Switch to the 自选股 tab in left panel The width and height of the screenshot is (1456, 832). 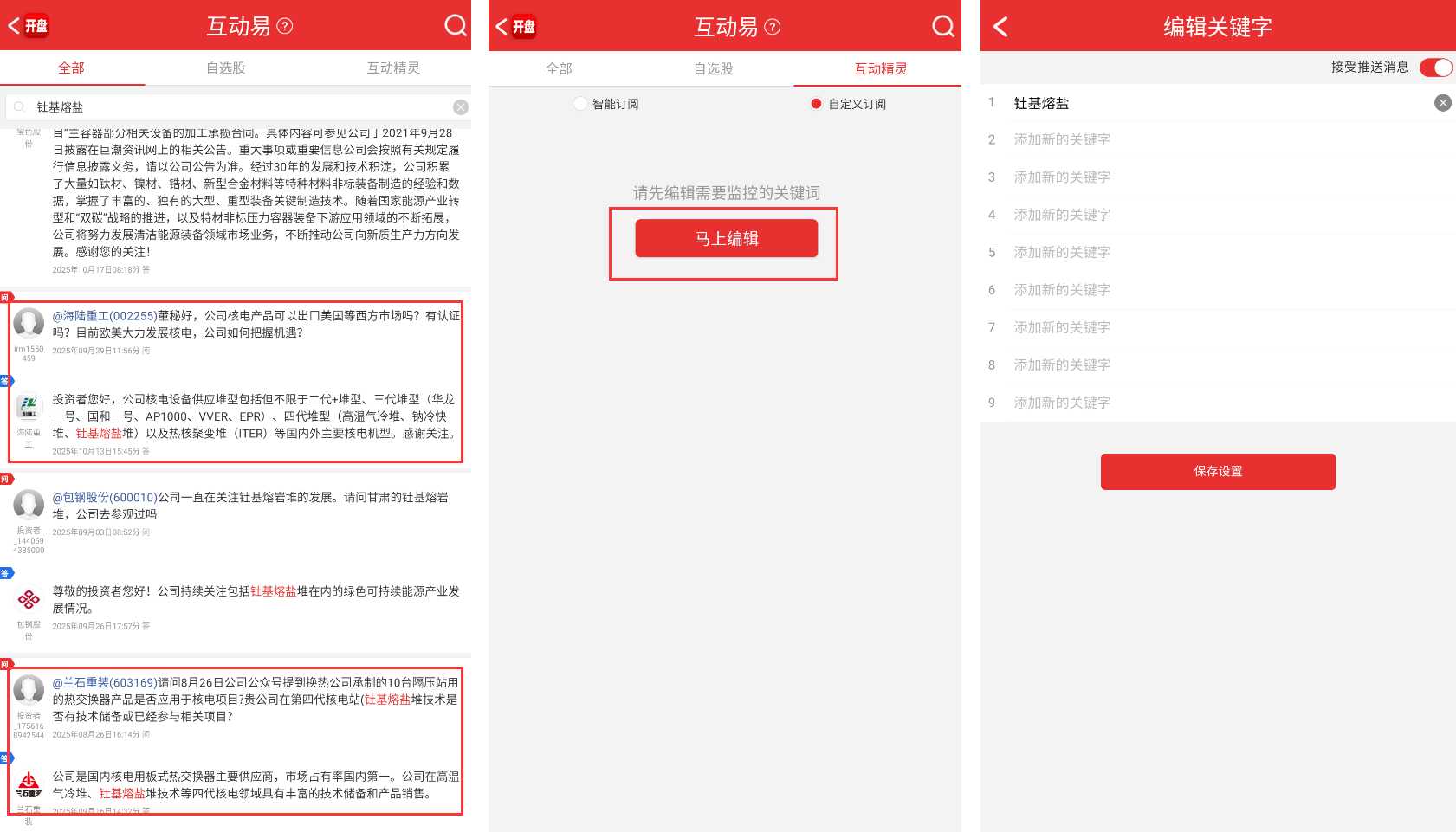[225, 68]
